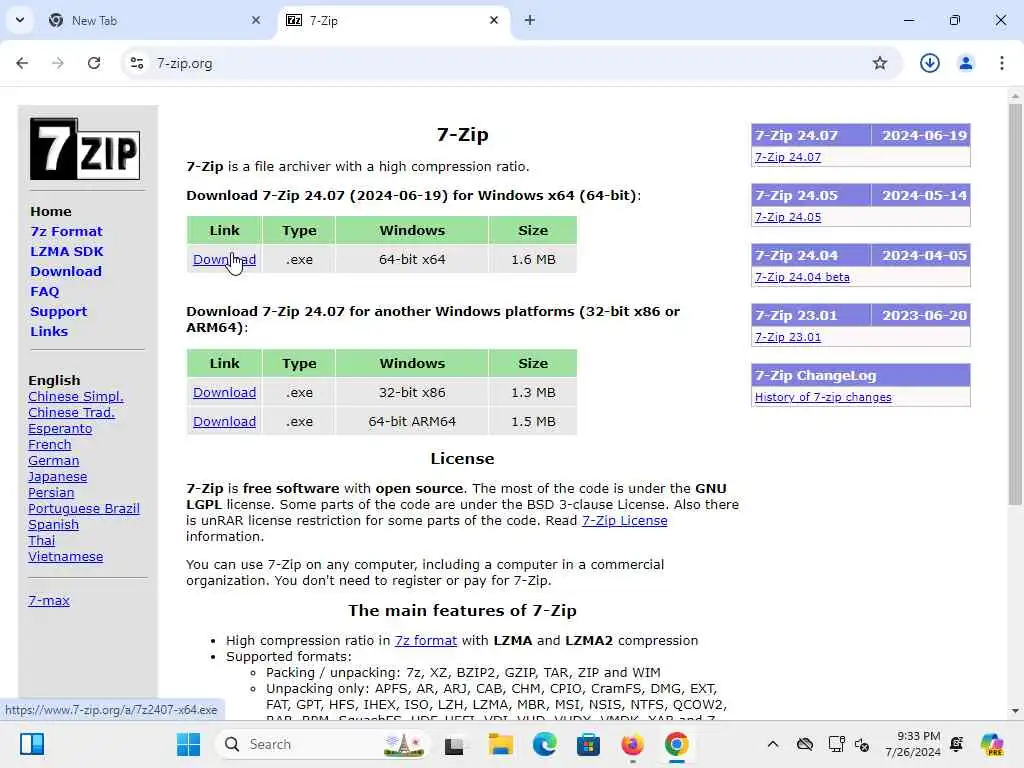Open the Copilot preview icon on the taskbar
The width and height of the screenshot is (1024, 768).
(x=992, y=744)
